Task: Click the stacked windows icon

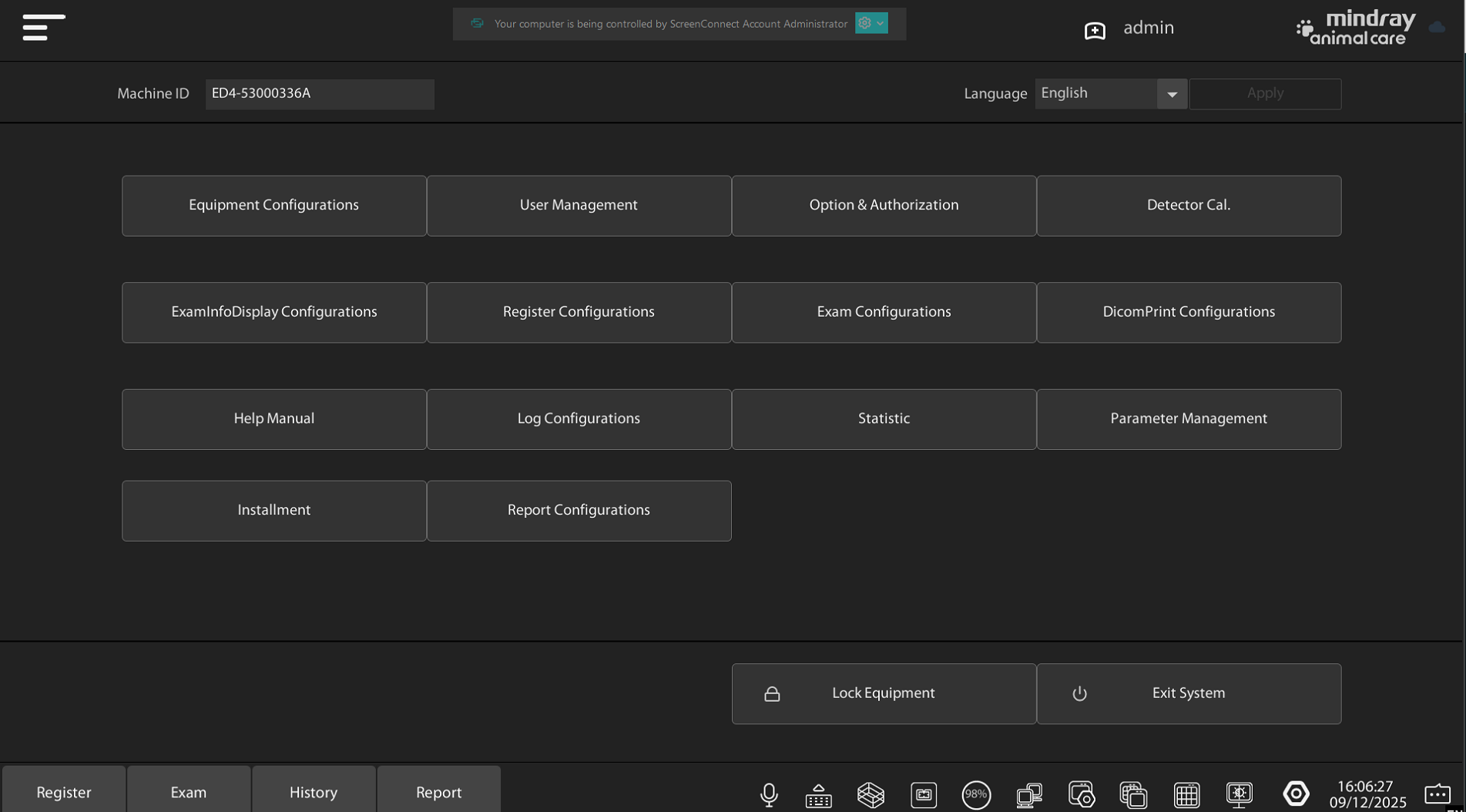Action: pyautogui.click(x=1134, y=795)
